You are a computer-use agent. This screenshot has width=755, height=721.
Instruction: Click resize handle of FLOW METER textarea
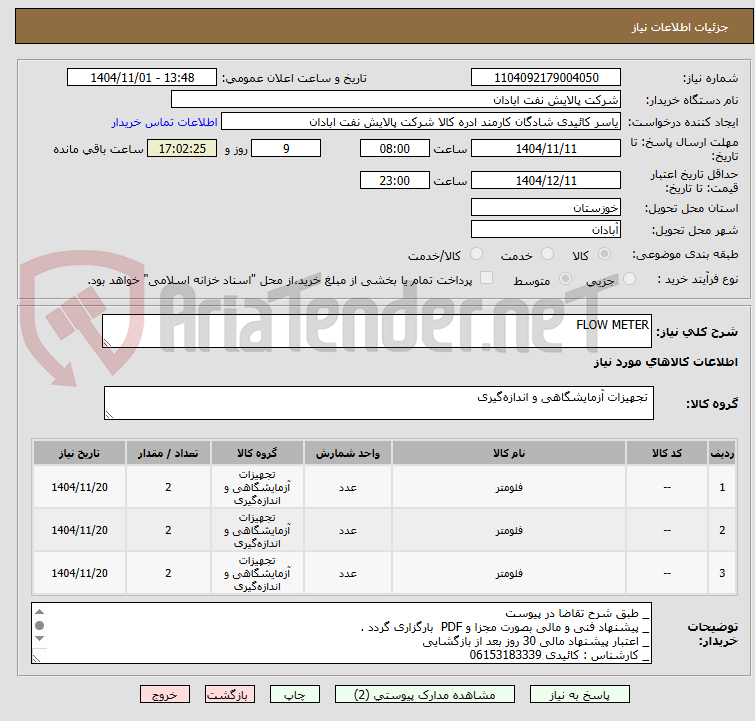click(x=107, y=342)
